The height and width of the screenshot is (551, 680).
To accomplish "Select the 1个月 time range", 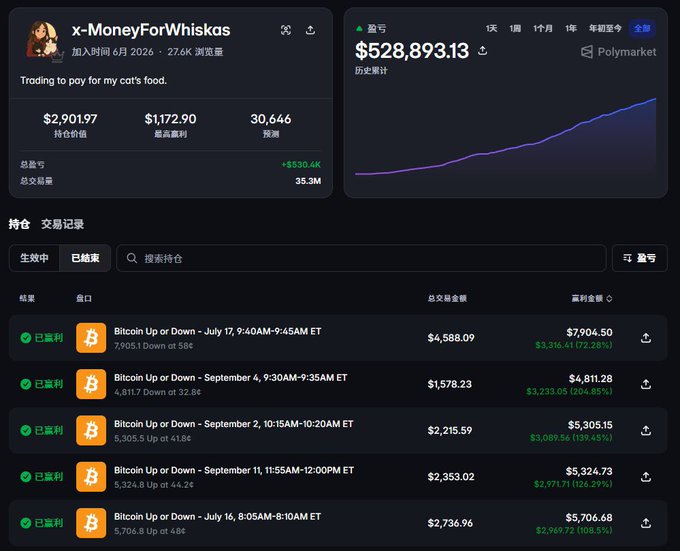I will [x=543, y=29].
